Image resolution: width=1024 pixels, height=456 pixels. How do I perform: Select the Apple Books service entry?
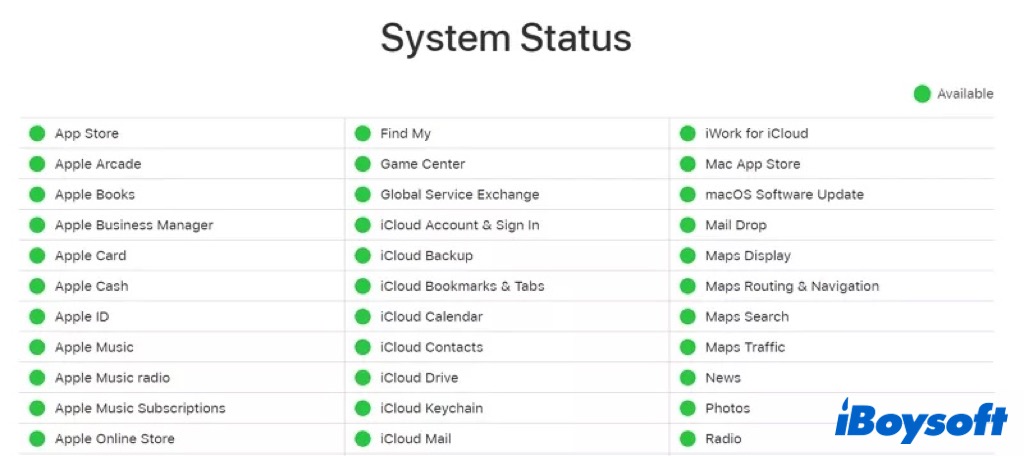[x=95, y=195]
